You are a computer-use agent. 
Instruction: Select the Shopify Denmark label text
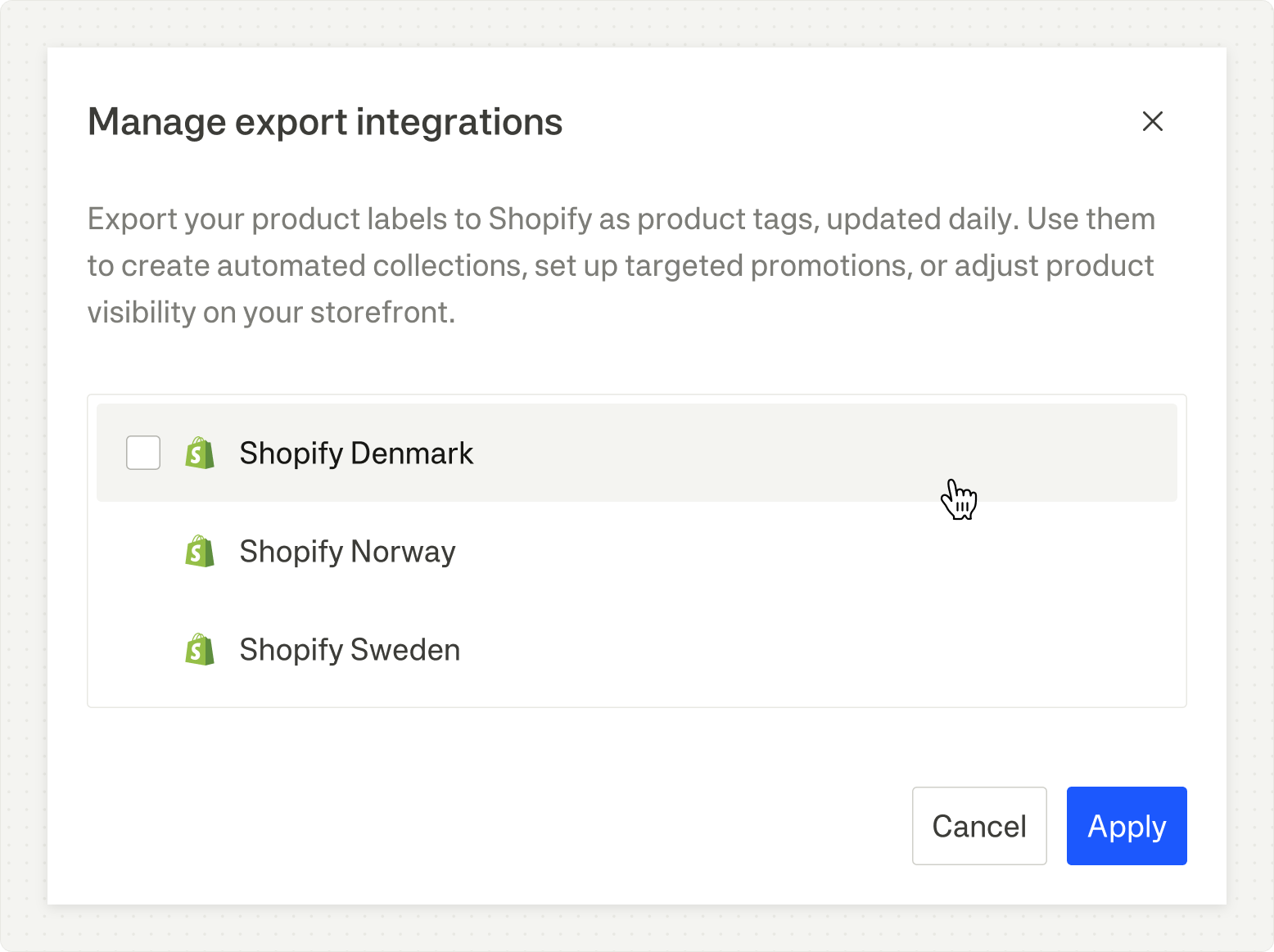(356, 453)
